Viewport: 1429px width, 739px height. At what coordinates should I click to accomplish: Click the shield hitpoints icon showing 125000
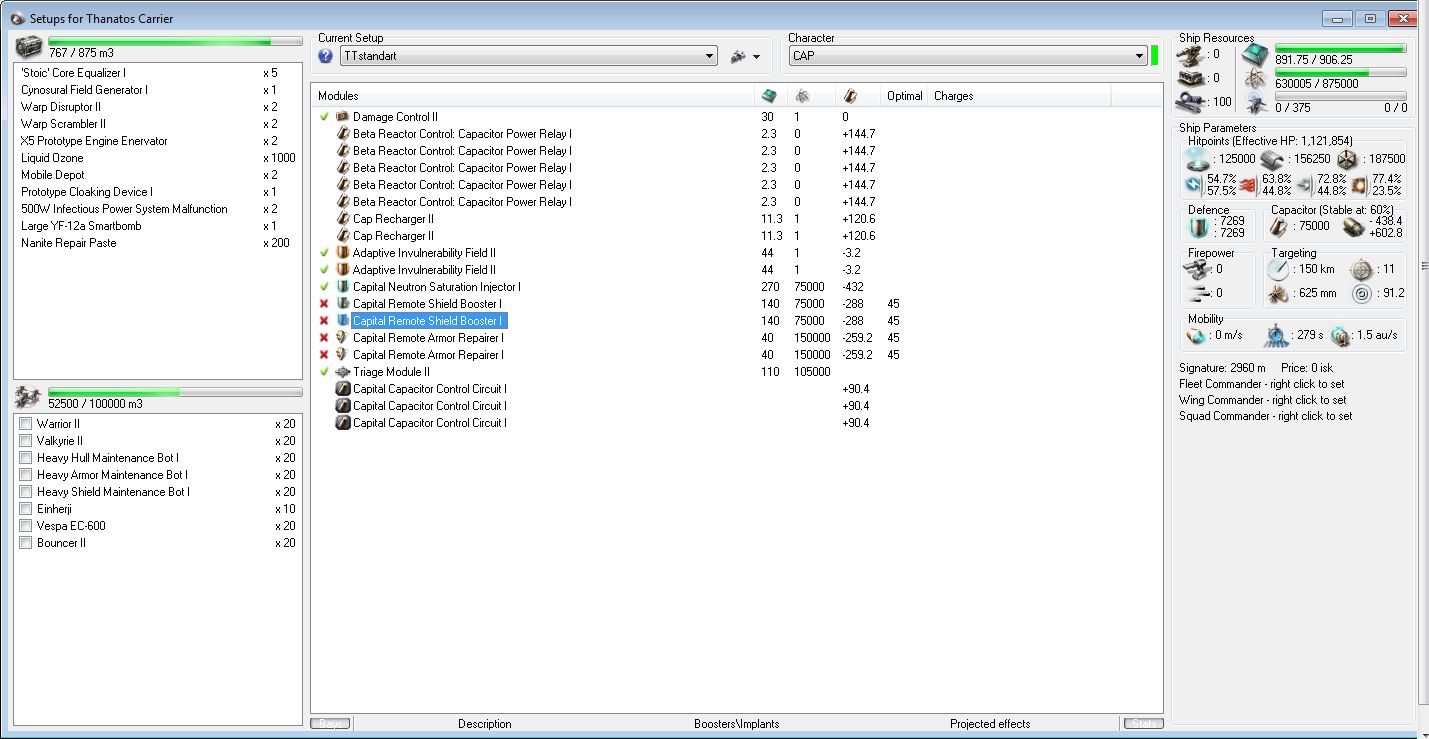point(1196,159)
